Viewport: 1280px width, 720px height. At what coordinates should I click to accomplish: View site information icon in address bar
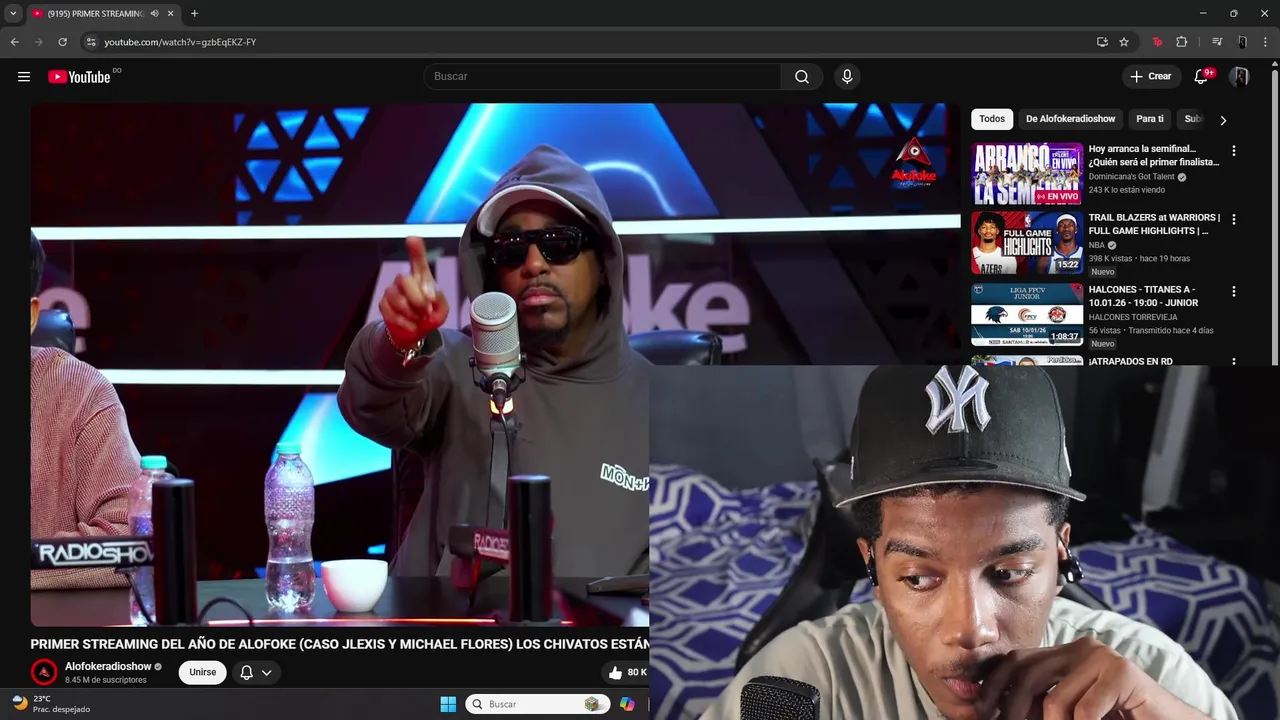pyautogui.click(x=90, y=42)
